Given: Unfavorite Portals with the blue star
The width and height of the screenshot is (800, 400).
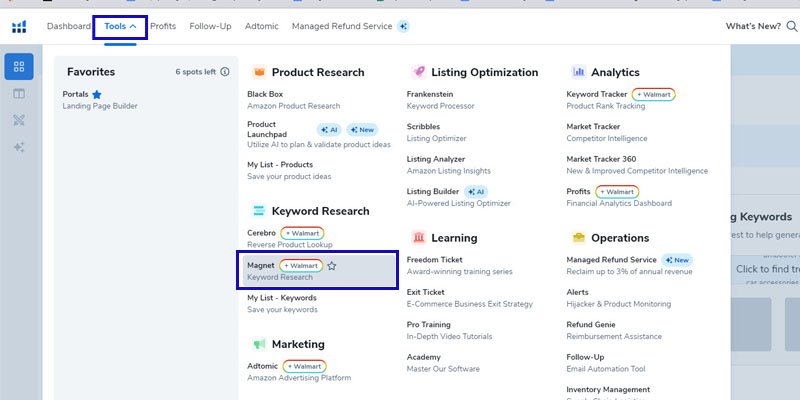Looking at the screenshot, I should pos(96,94).
